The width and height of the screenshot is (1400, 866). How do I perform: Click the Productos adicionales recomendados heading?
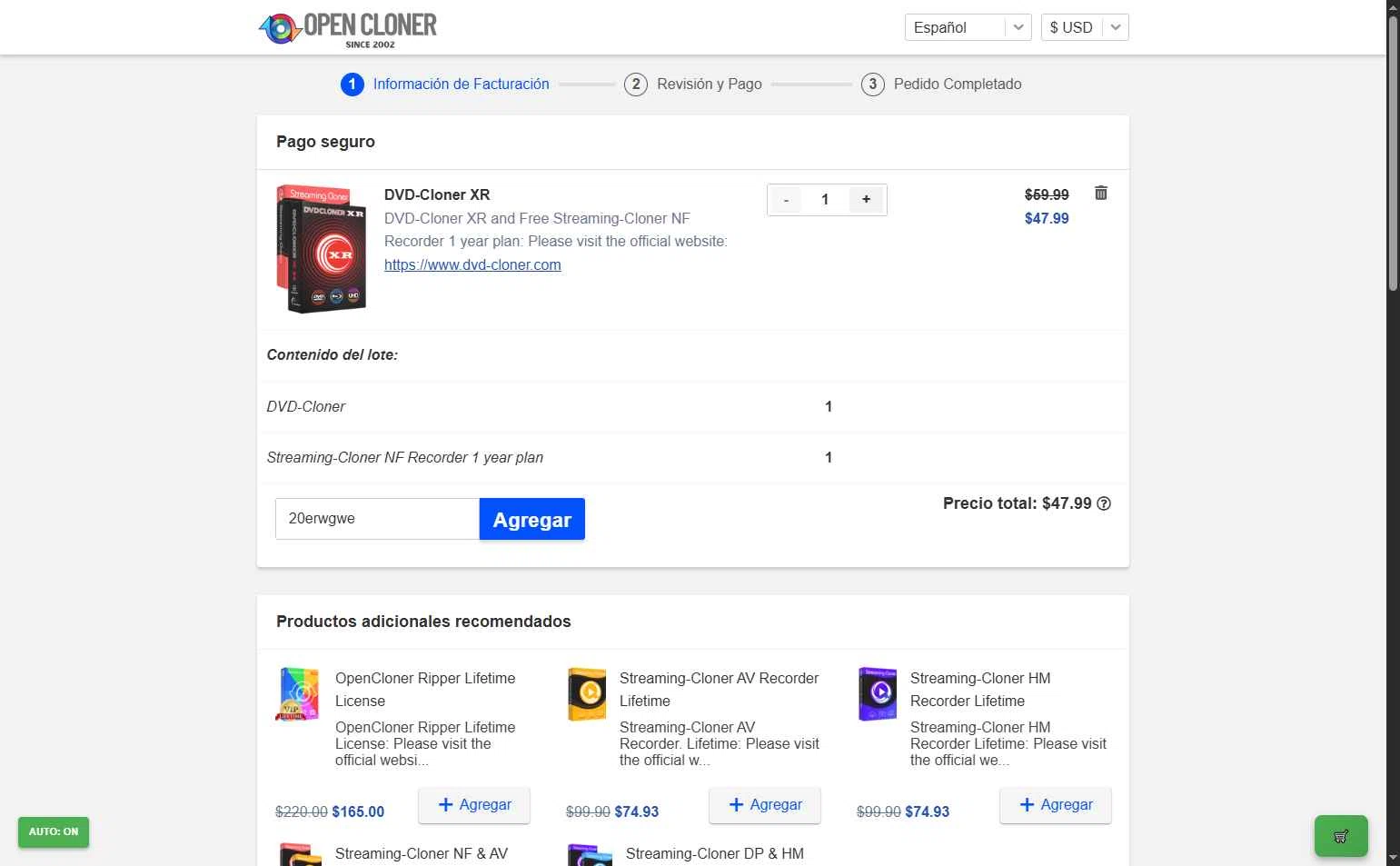coord(423,622)
